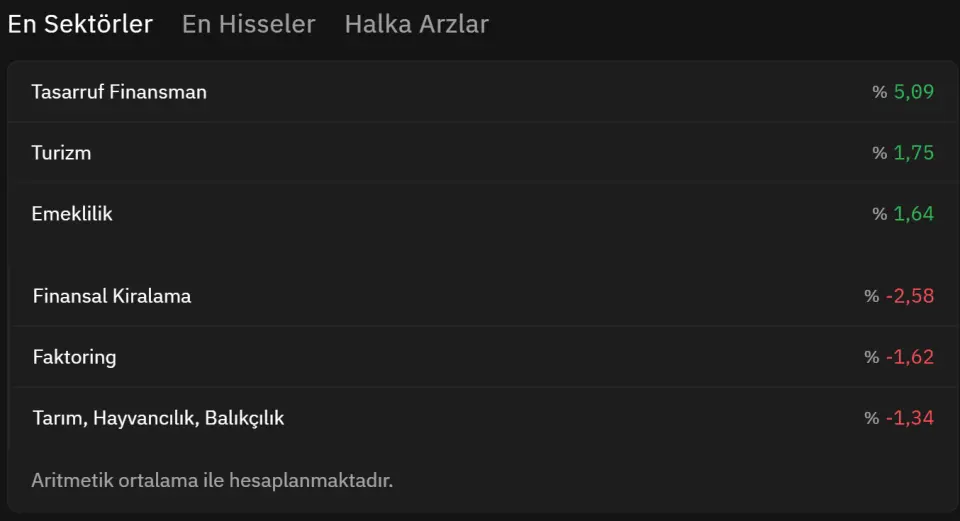Viewport: 960px width, 521px height.
Task: Select the Halka Arzlar tab
Action: (416, 24)
